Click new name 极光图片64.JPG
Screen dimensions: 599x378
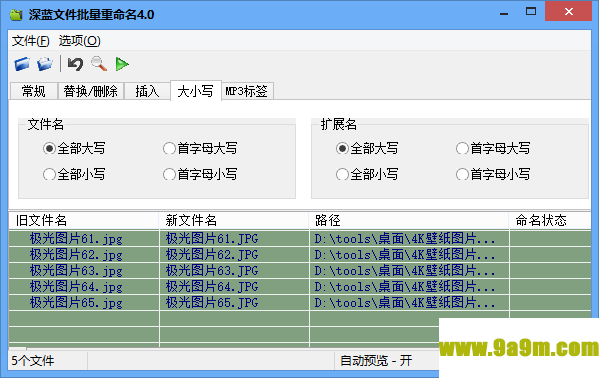coord(212,287)
